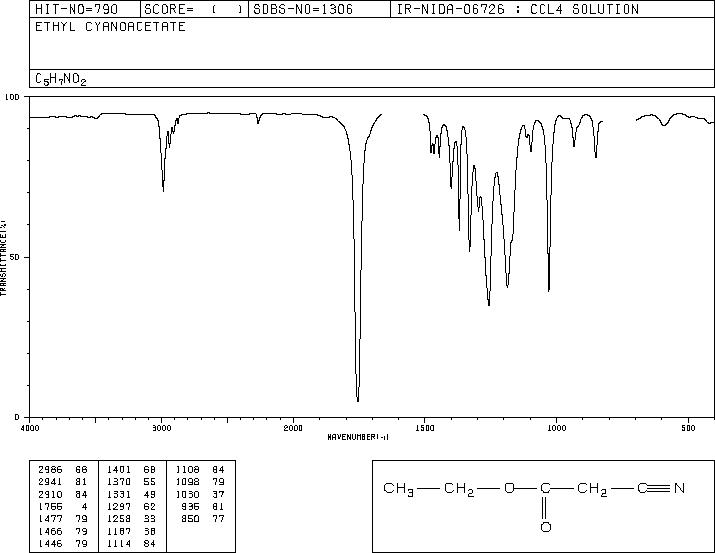Select peak table entry 936

tap(190, 506)
